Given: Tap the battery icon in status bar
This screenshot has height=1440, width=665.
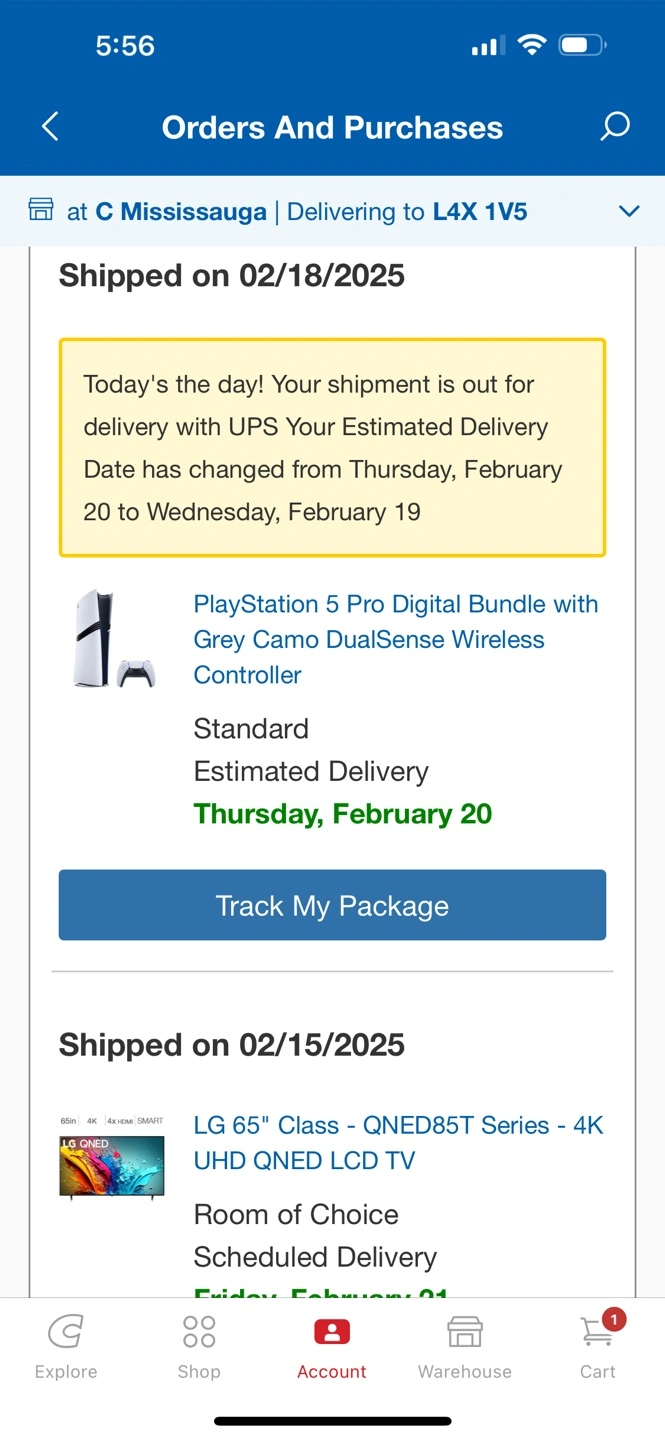Looking at the screenshot, I should coord(583,45).
